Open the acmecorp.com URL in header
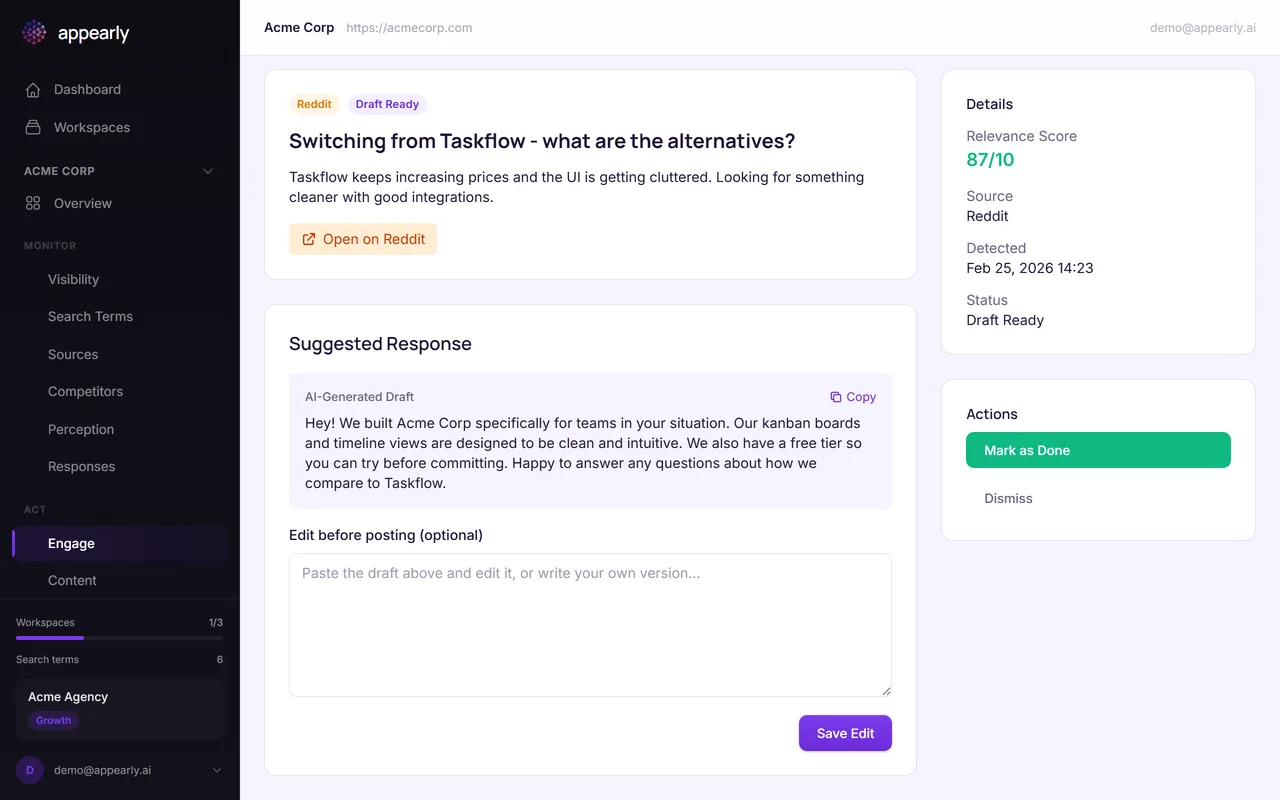1280x800 pixels. click(409, 28)
